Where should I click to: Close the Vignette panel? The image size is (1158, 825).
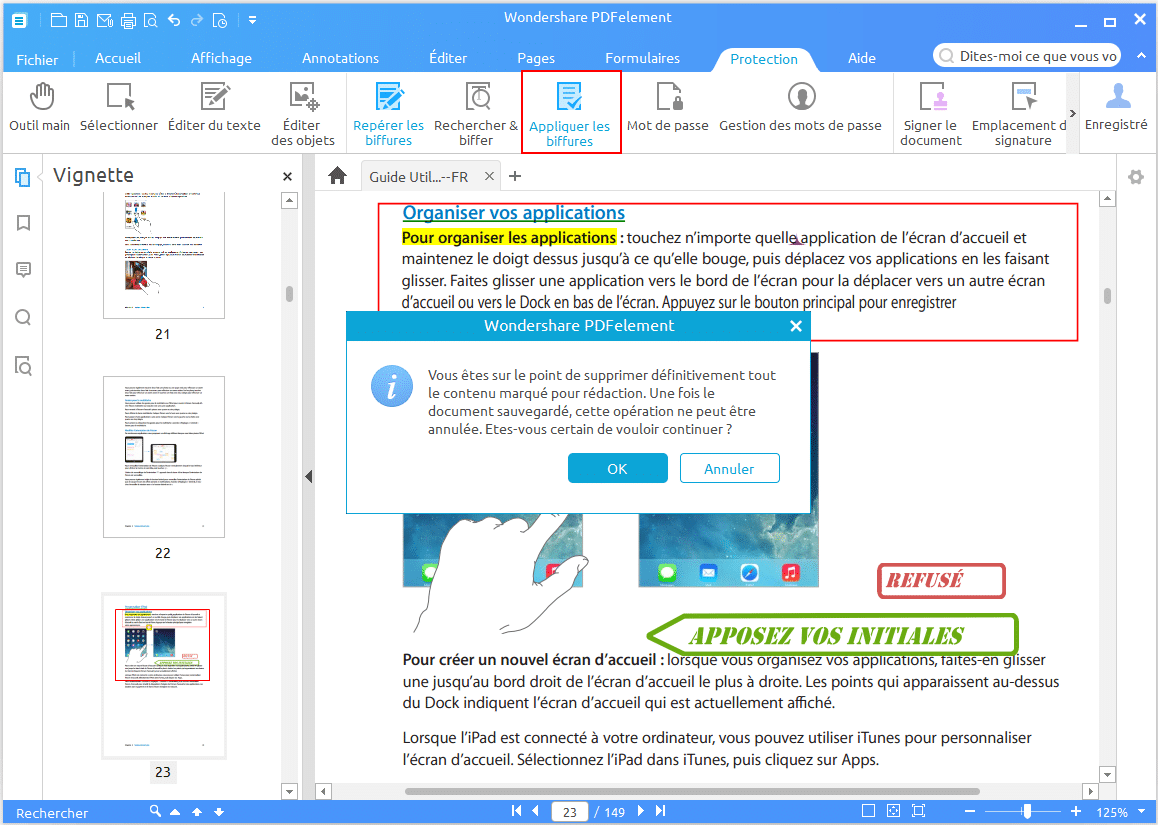(287, 176)
